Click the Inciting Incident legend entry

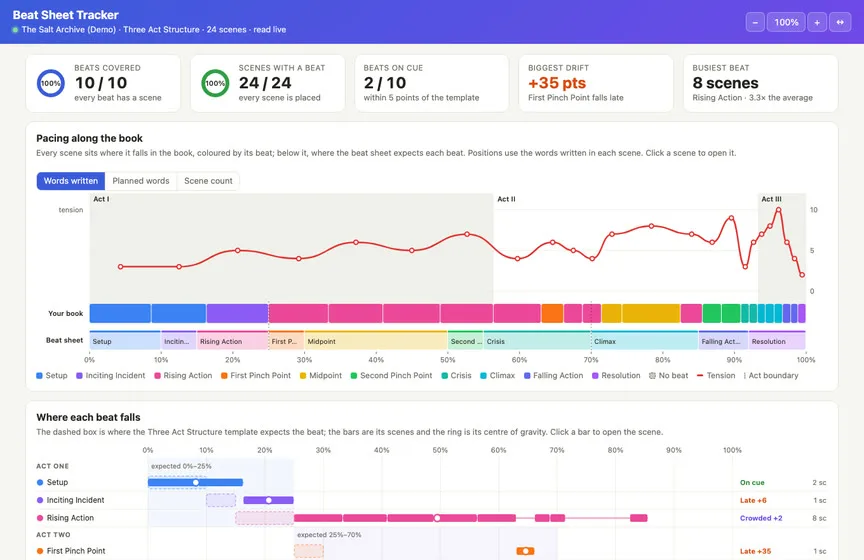[110, 375]
